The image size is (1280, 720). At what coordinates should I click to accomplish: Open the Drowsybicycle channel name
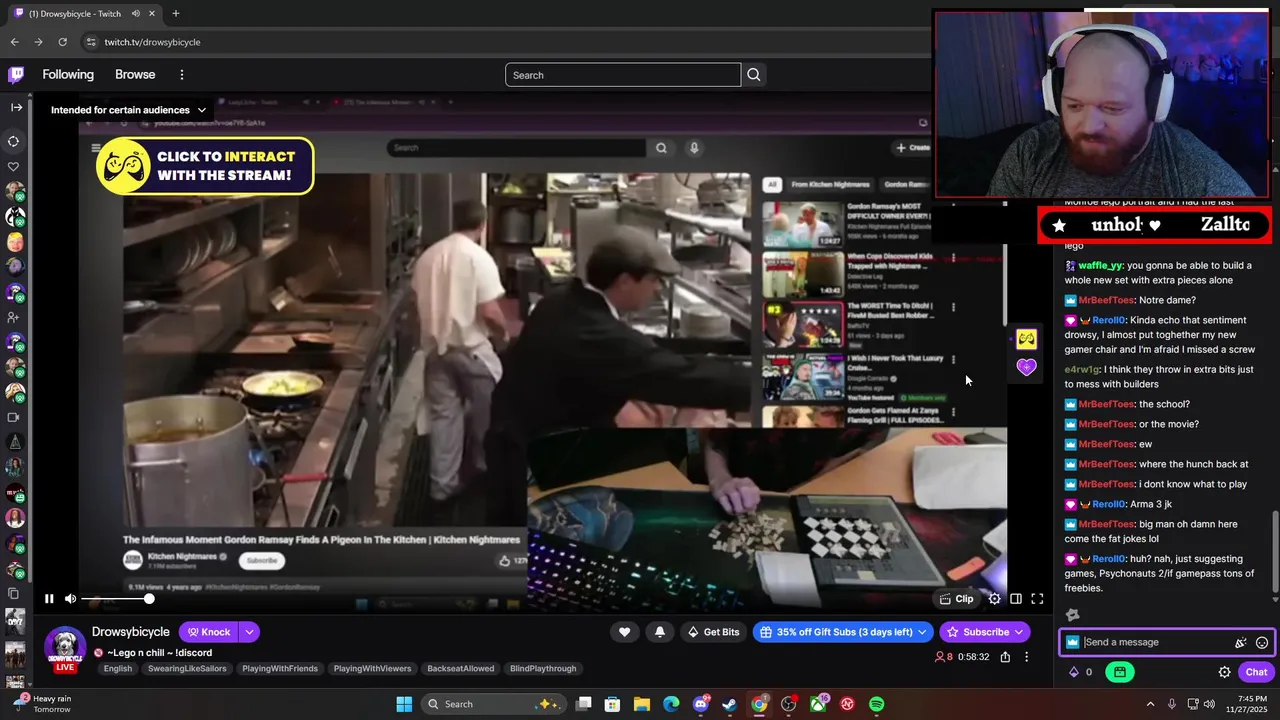tap(131, 632)
